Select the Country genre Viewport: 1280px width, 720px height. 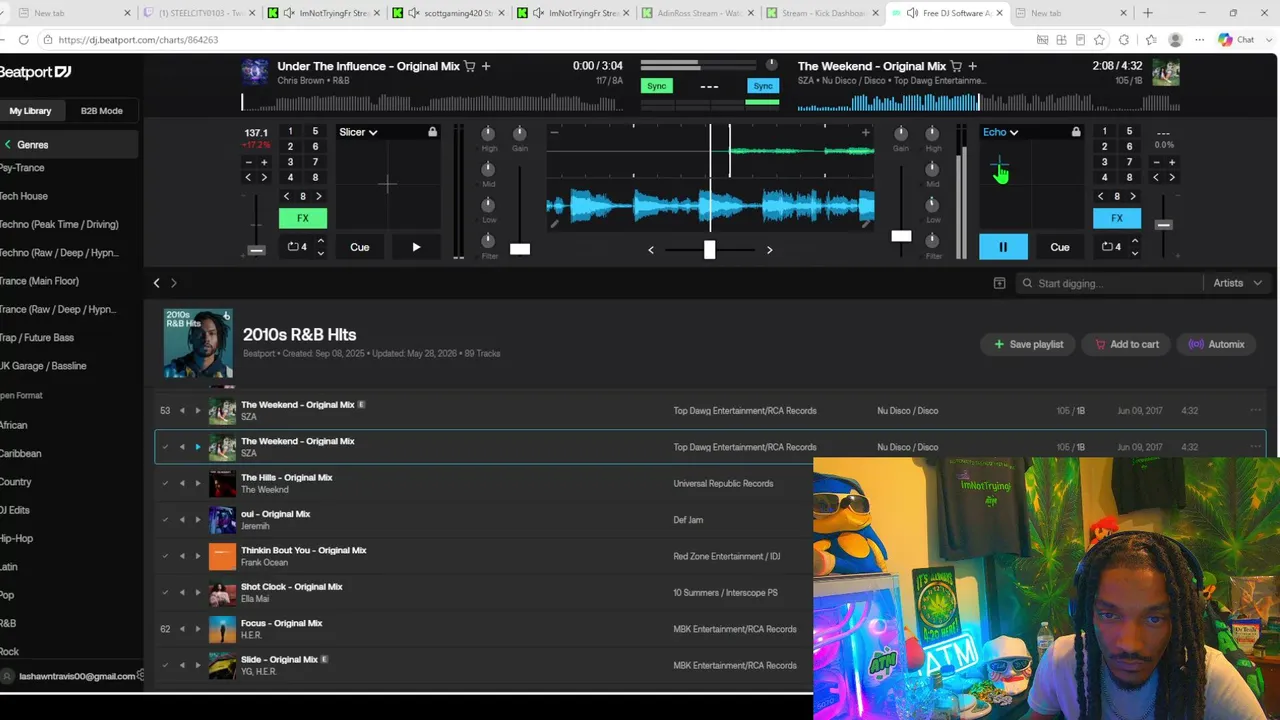coord(16,482)
